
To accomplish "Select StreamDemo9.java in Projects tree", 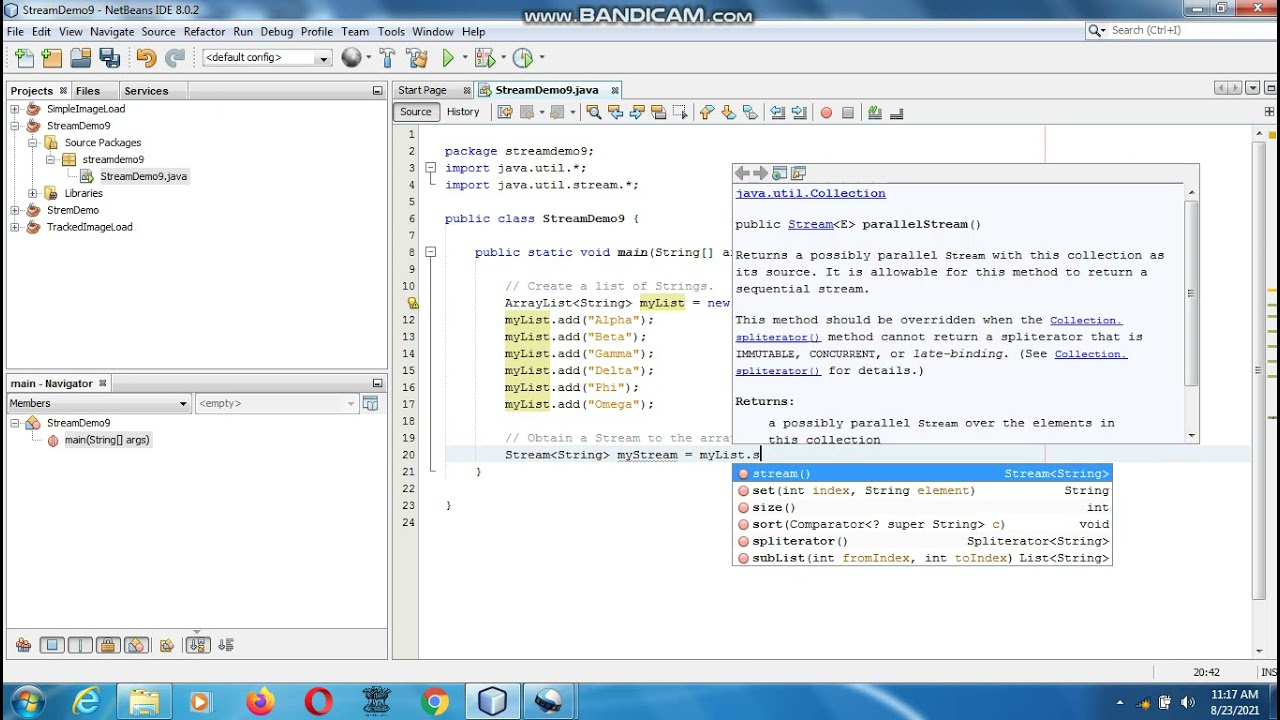I will pyautogui.click(x=143, y=176).
